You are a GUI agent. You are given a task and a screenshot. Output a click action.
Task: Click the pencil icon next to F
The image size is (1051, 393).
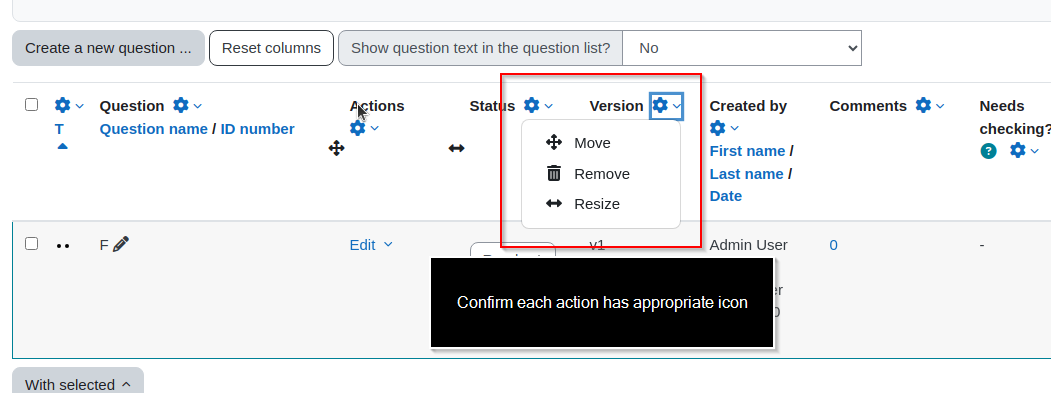tap(121, 244)
